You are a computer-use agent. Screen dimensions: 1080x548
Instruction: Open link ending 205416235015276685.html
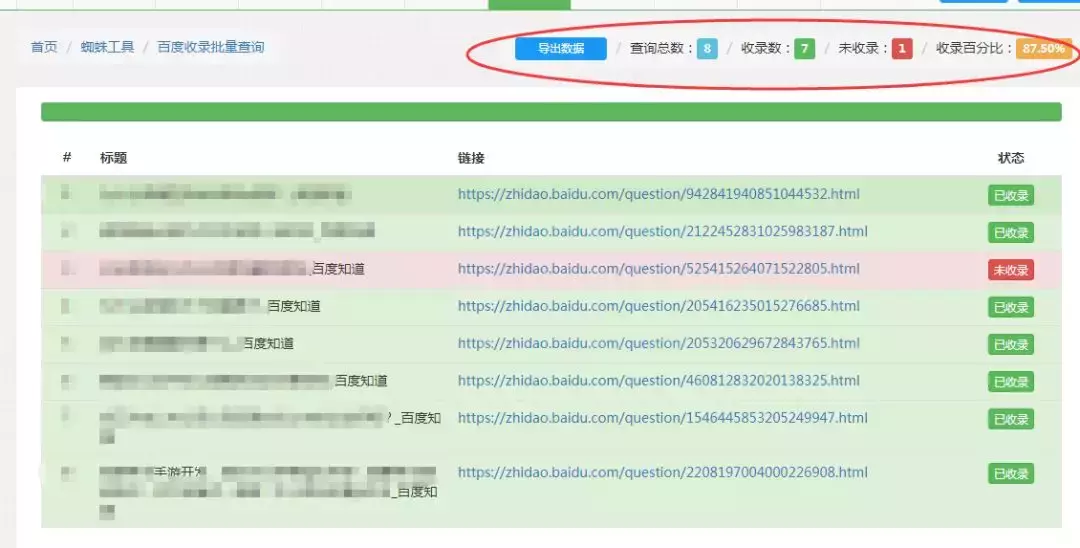[x=658, y=306]
